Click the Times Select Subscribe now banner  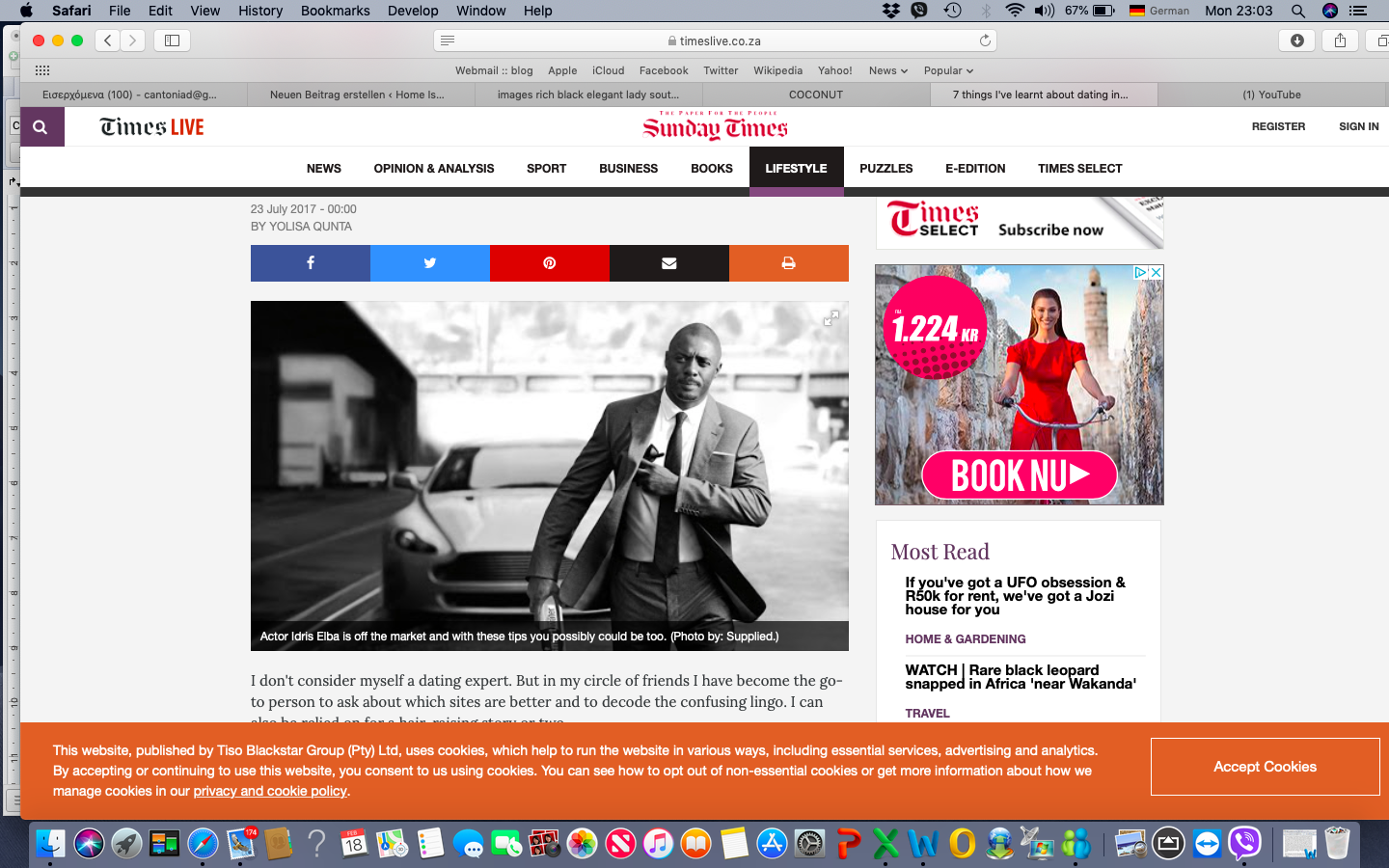click(1020, 223)
